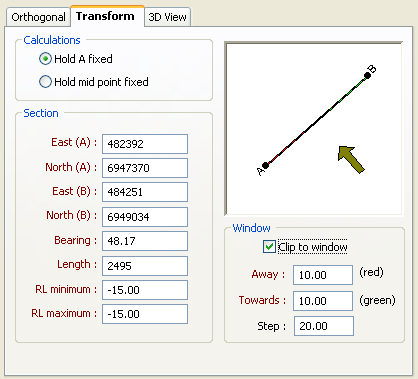Select the Transform tab

[x=105, y=16]
